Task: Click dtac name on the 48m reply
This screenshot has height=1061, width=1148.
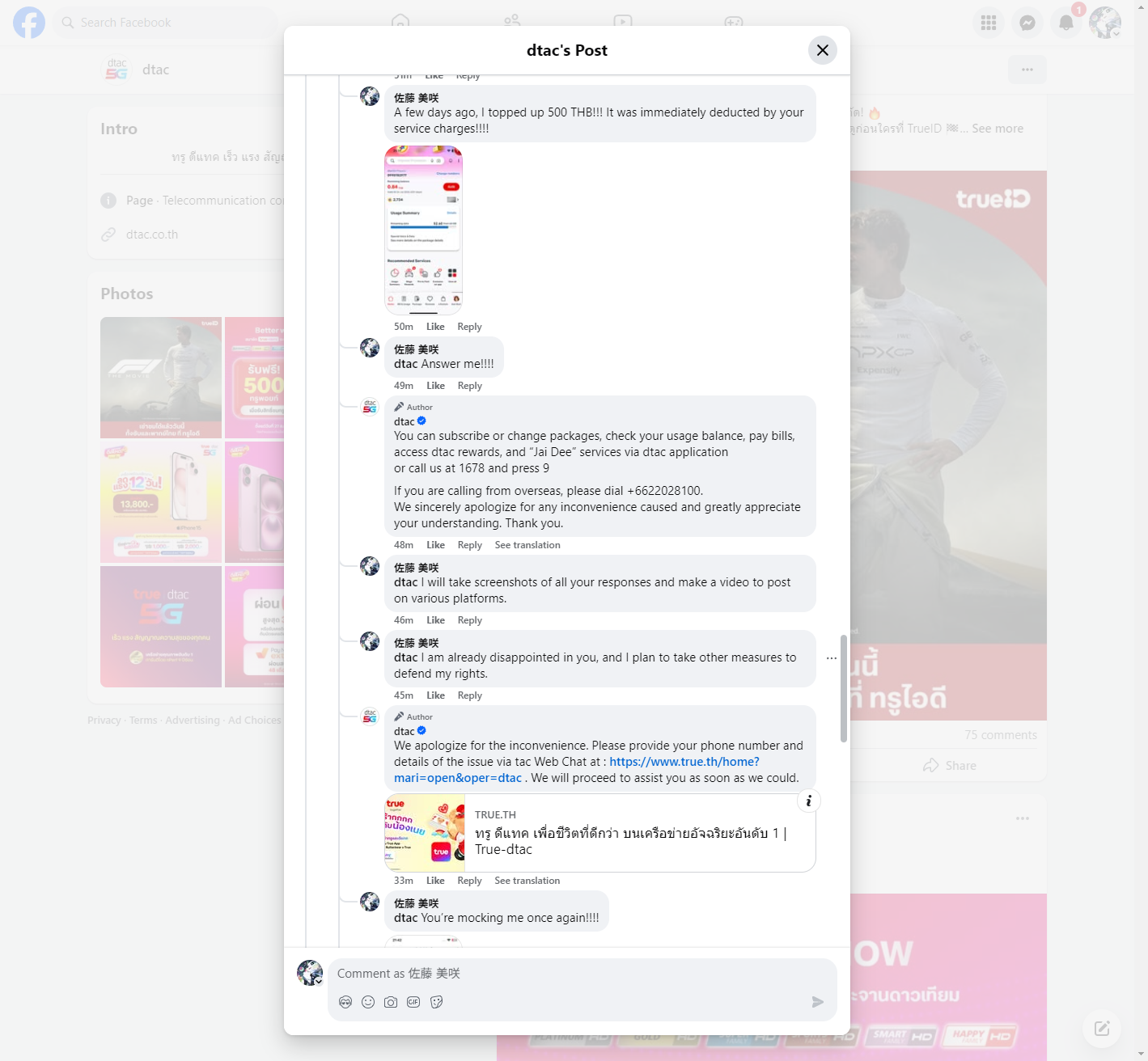Action: pyautogui.click(x=404, y=421)
